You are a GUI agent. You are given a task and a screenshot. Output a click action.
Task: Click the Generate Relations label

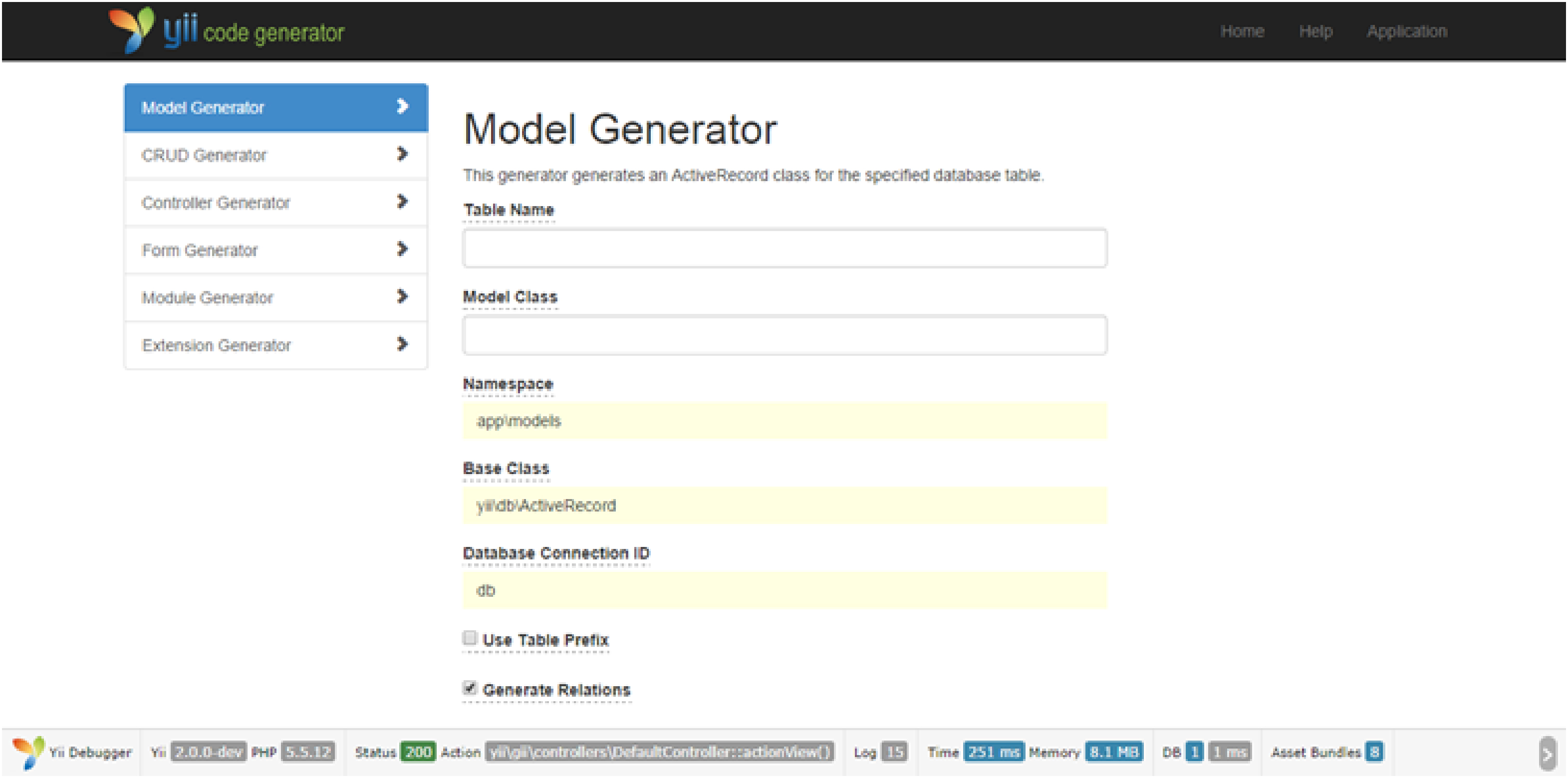click(556, 690)
